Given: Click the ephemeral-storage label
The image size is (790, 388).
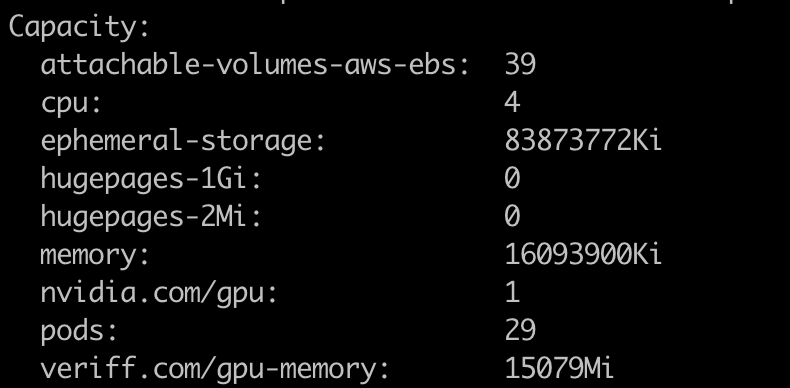Looking at the screenshot, I should (183, 142).
